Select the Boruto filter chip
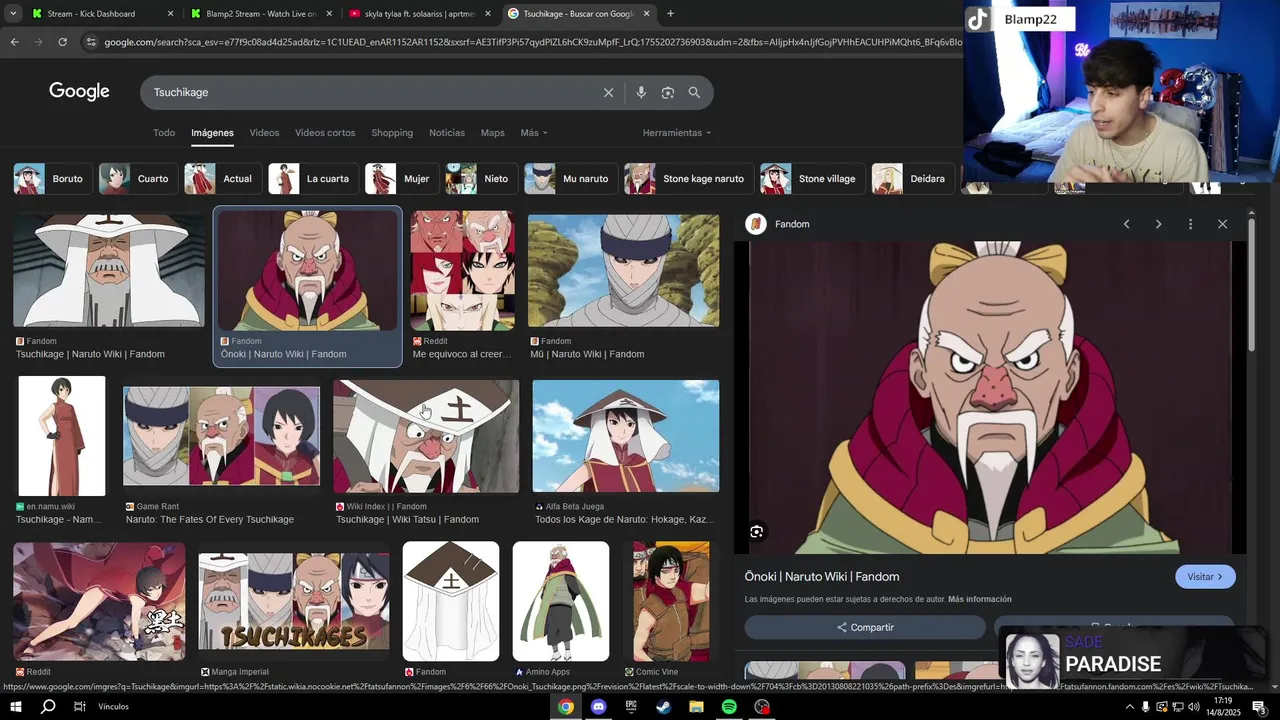The height and width of the screenshot is (720, 1280). (x=52, y=179)
